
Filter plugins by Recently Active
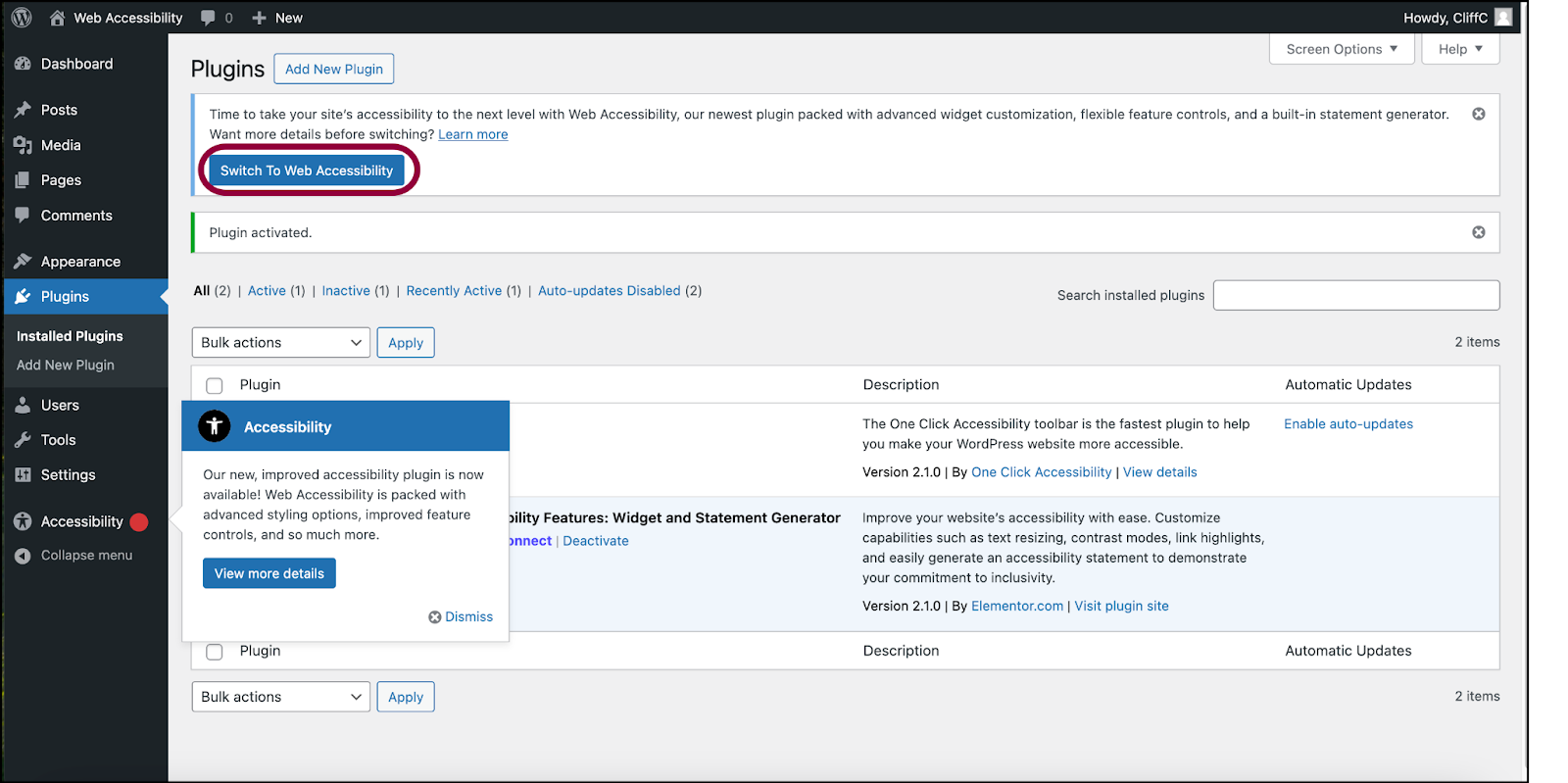(454, 291)
